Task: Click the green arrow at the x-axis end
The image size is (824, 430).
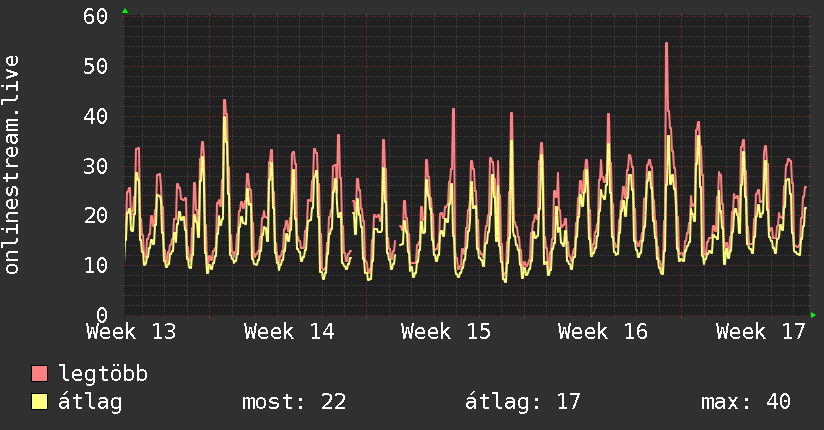Action: (x=813, y=315)
